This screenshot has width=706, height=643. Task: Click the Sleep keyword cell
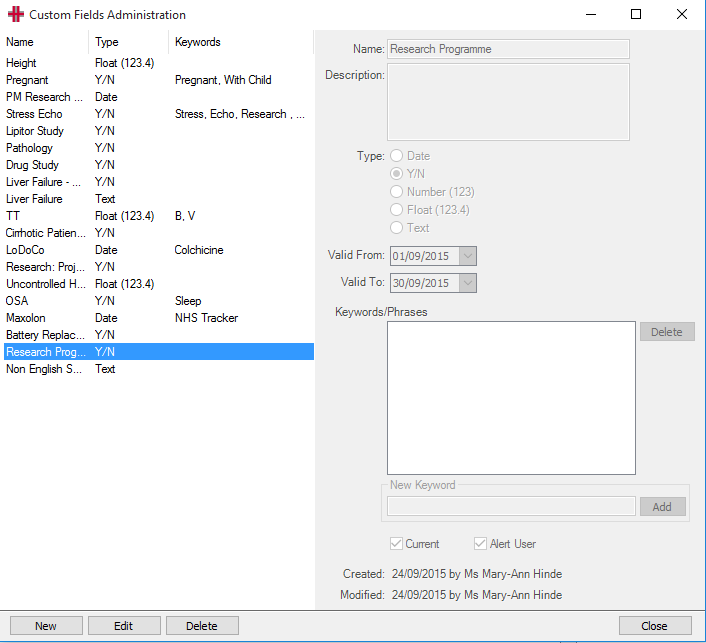pyautogui.click(x=188, y=301)
